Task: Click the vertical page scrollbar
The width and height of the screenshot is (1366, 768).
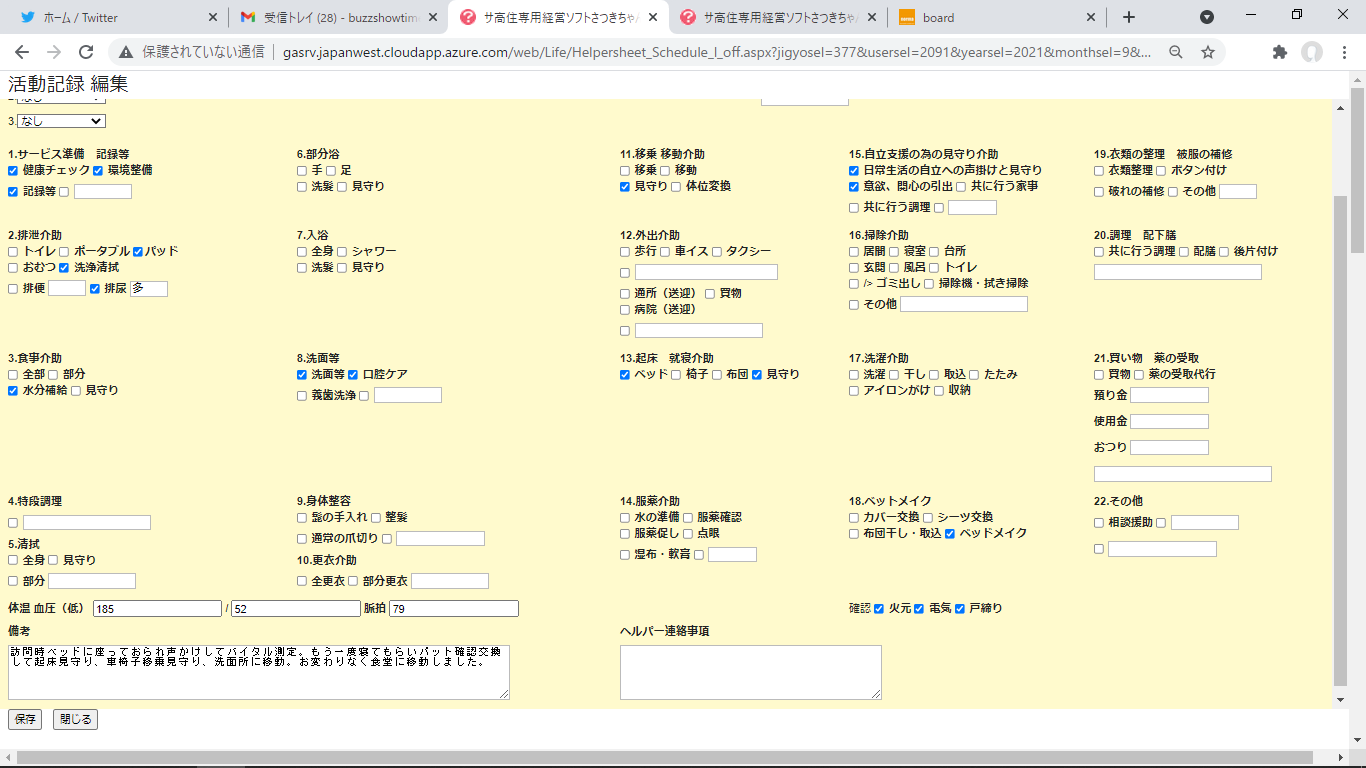Action: [1357, 400]
